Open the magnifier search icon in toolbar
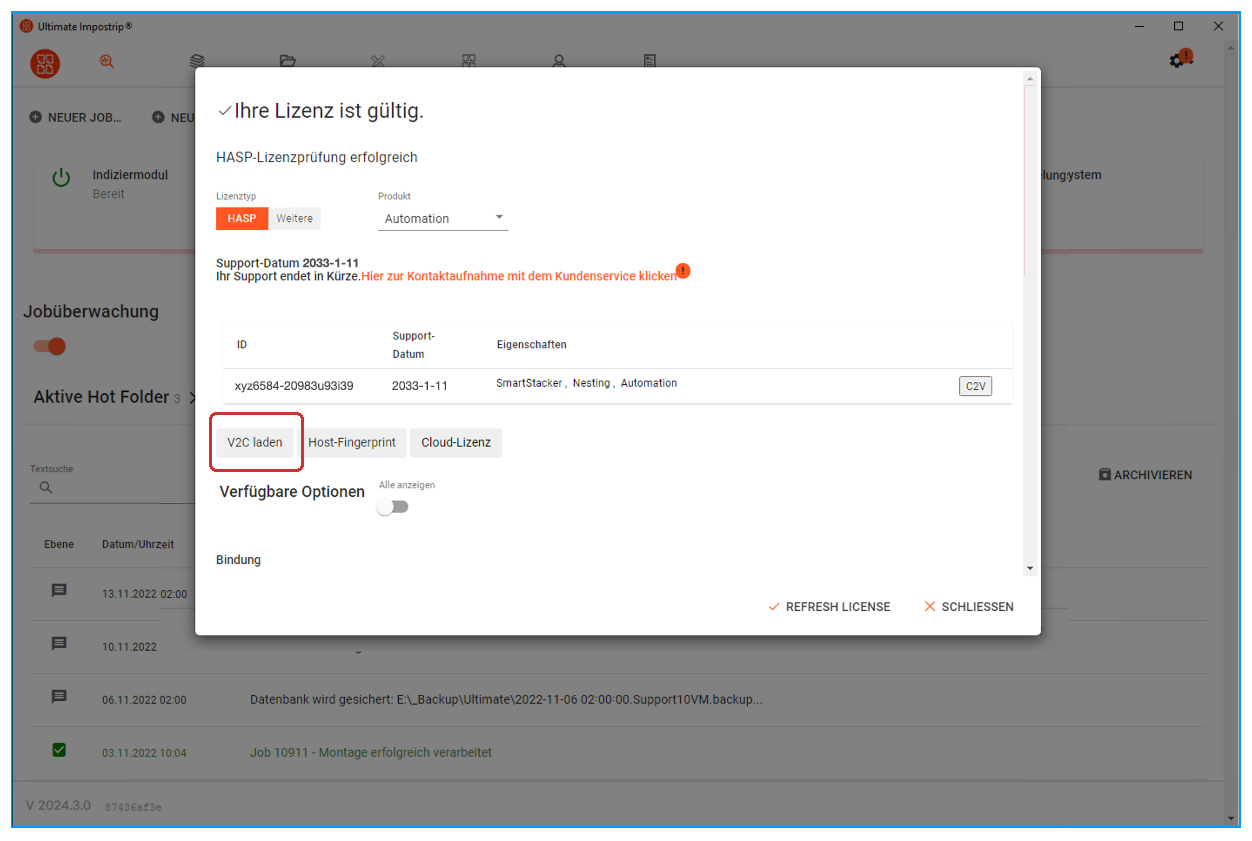 tap(106, 62)
